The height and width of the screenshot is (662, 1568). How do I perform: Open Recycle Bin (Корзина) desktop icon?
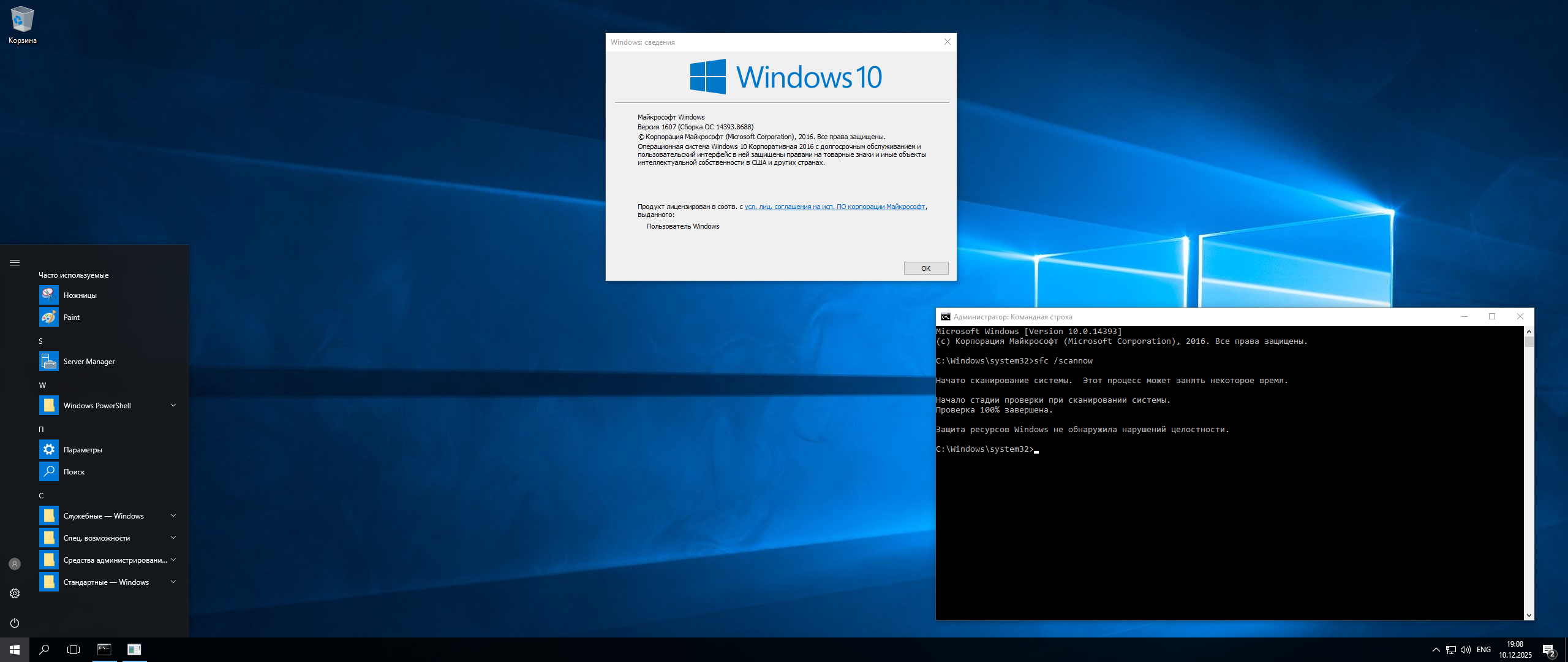[22, 25]
